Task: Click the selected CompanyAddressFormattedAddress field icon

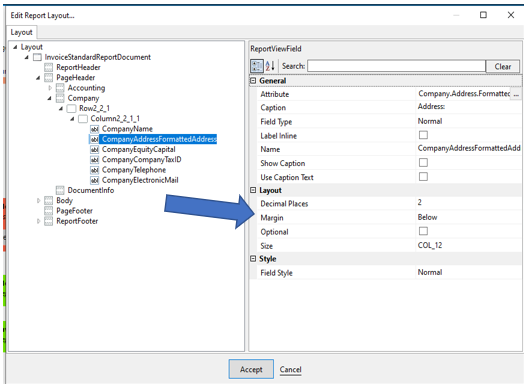Action: point(95,139)
